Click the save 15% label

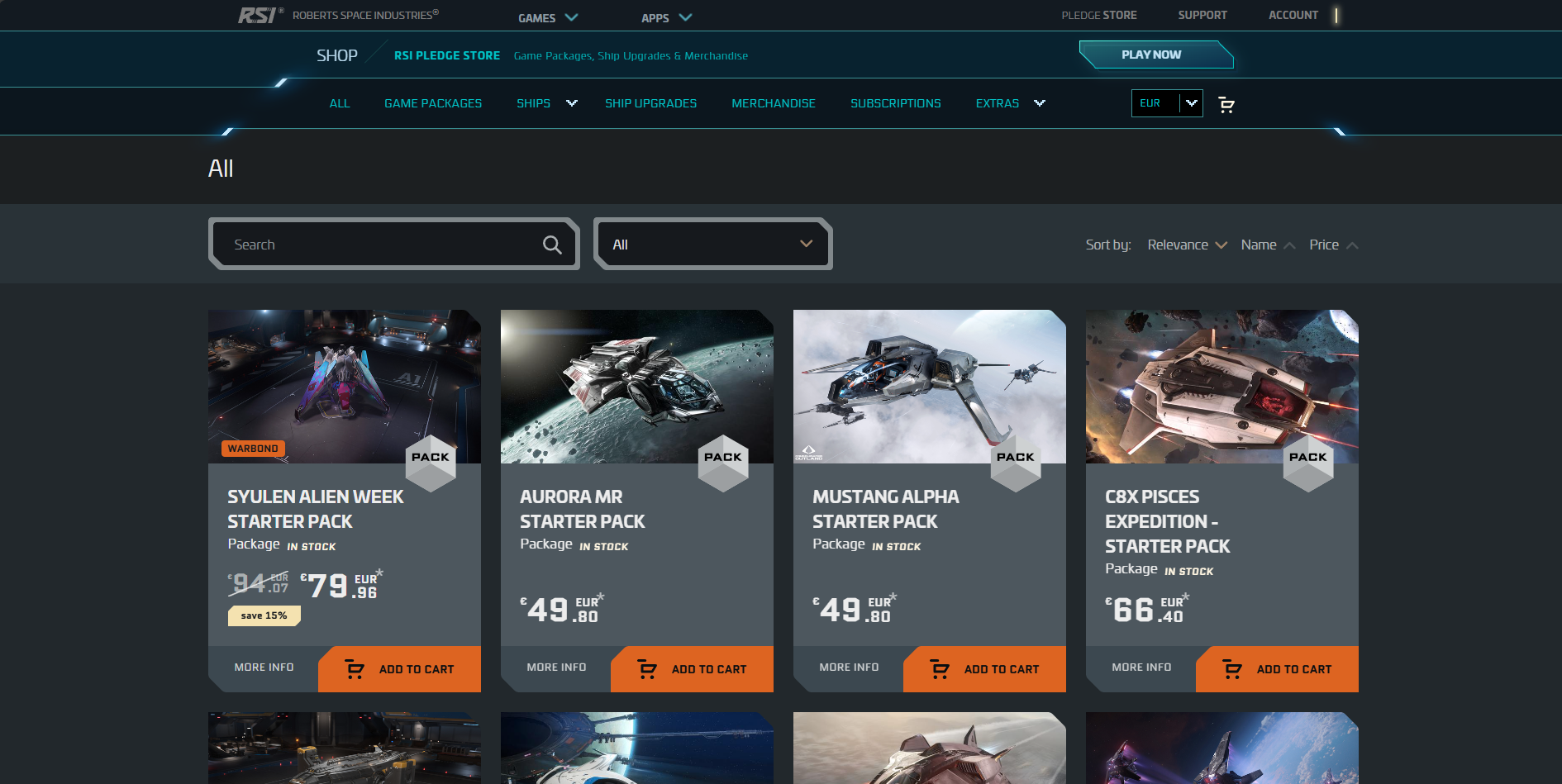264,615
